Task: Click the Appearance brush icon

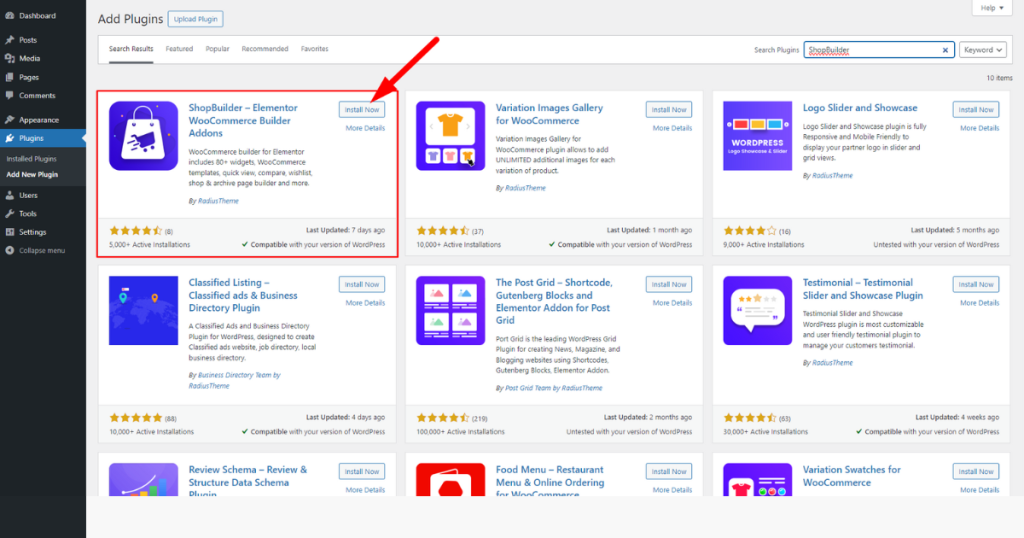Action: [x=9, y=119]
